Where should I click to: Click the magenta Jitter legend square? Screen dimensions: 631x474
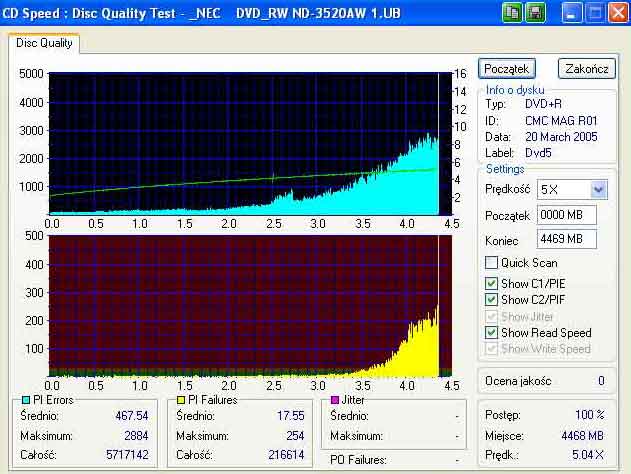click(x=334, y=400)
